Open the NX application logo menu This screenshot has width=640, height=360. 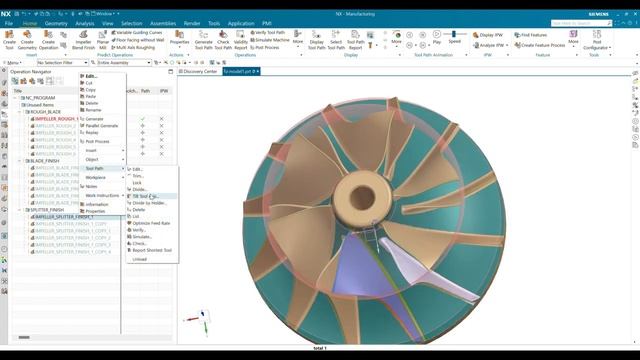(6, 14)
